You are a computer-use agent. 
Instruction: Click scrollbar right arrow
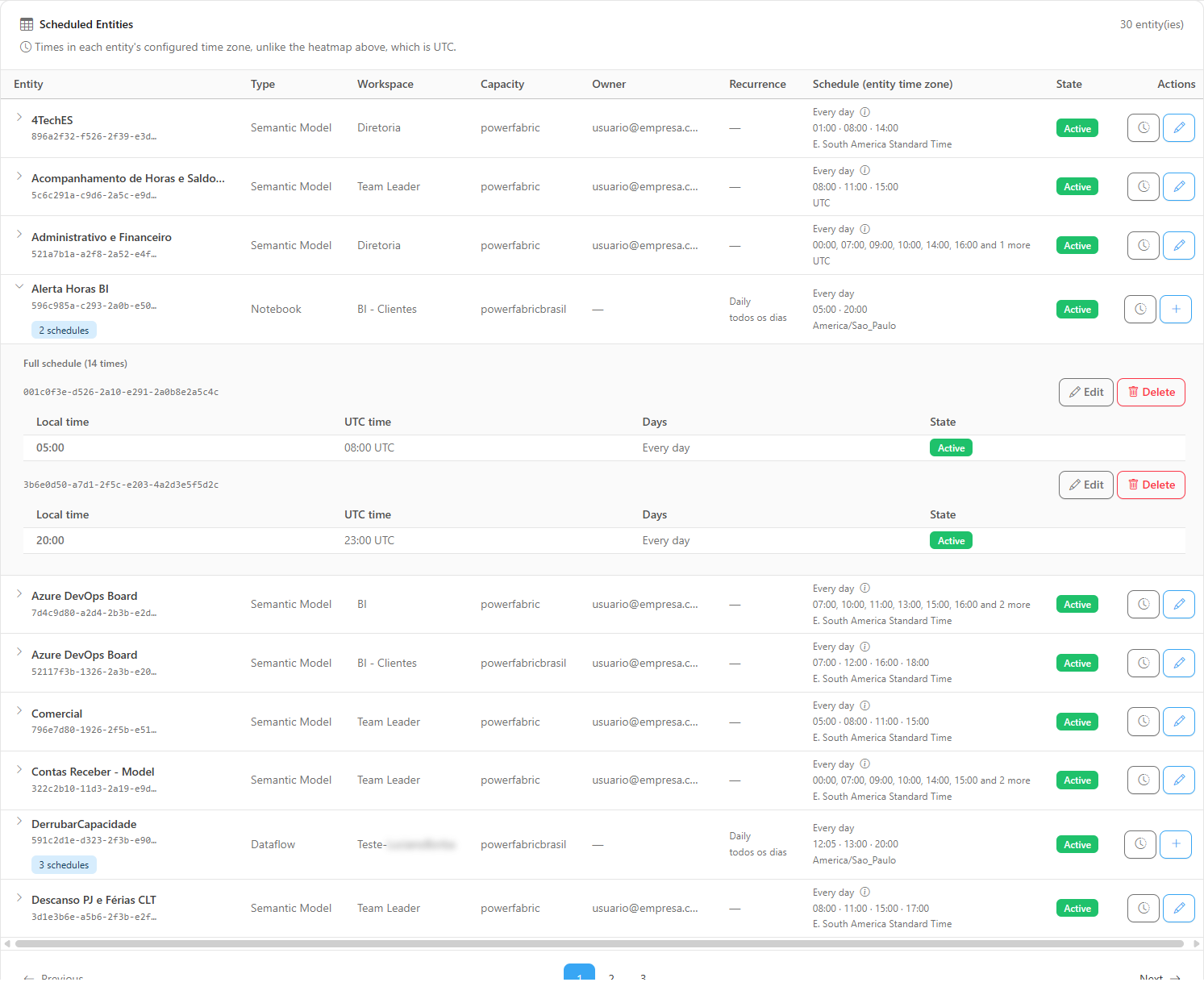pyautogui.click(x=1197, y=943)
